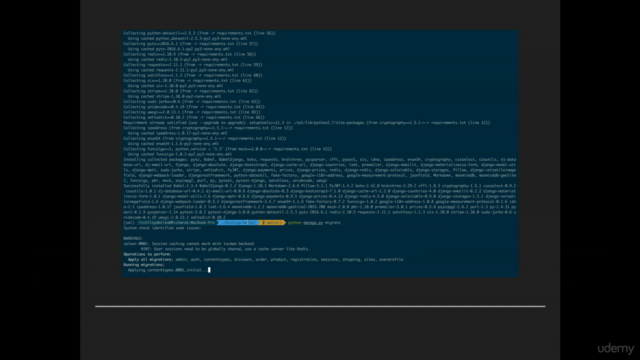Click the 'Installing collected packages:' line
Viewport: 640px width, 360px height.
320,160
